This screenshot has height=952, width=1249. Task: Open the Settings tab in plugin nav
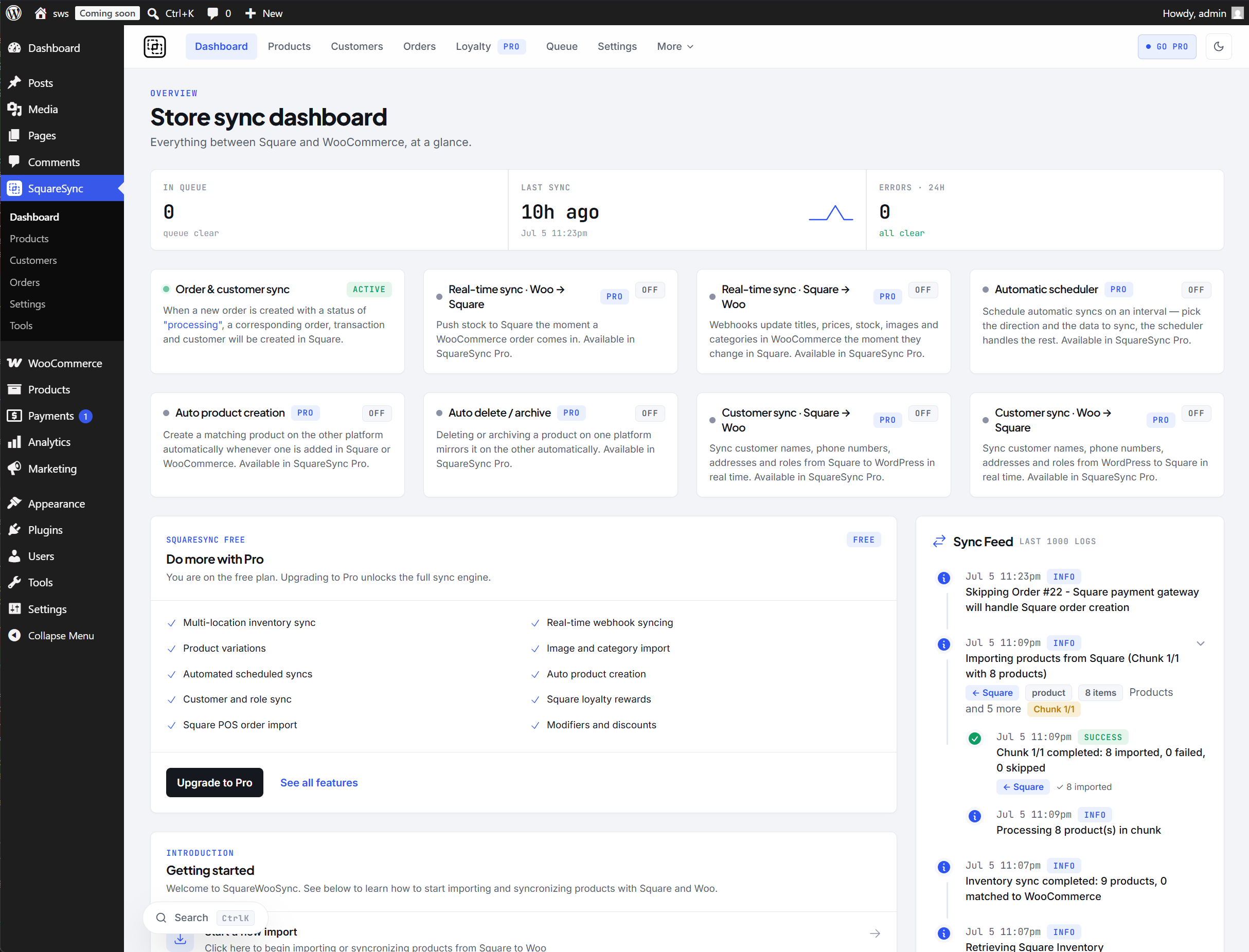point(617,46)
